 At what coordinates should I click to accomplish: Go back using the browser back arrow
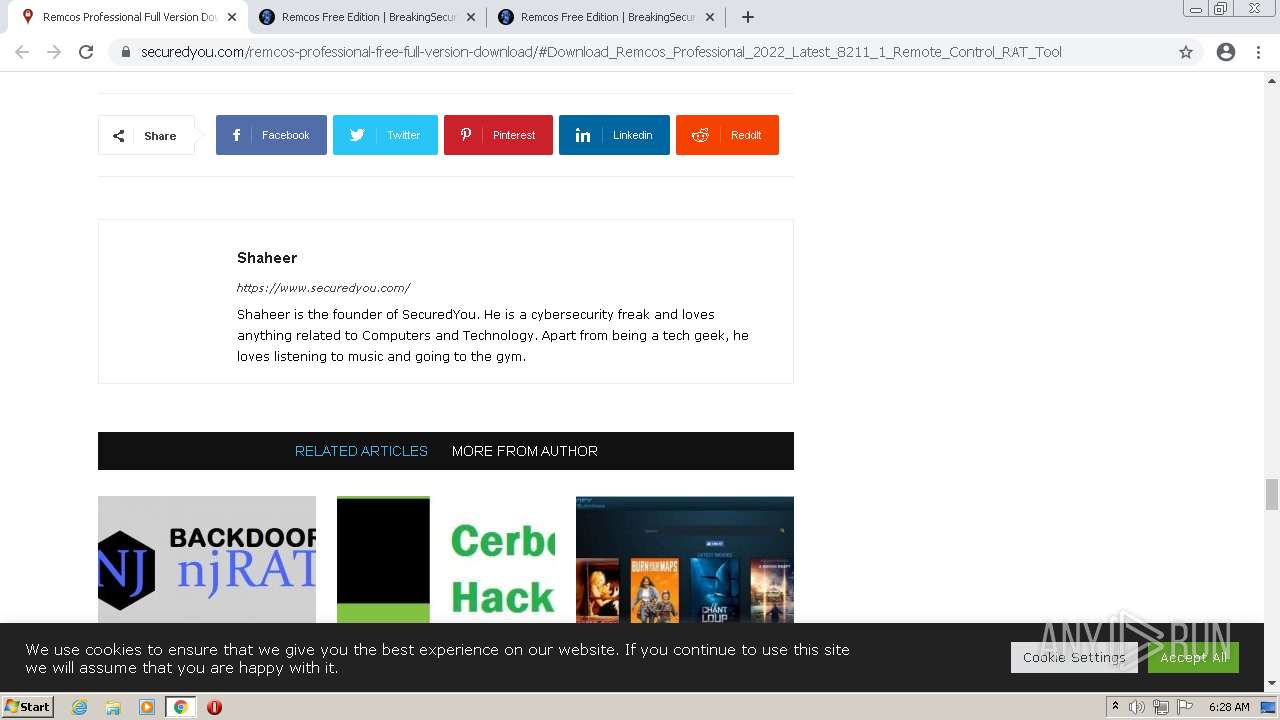22,52
